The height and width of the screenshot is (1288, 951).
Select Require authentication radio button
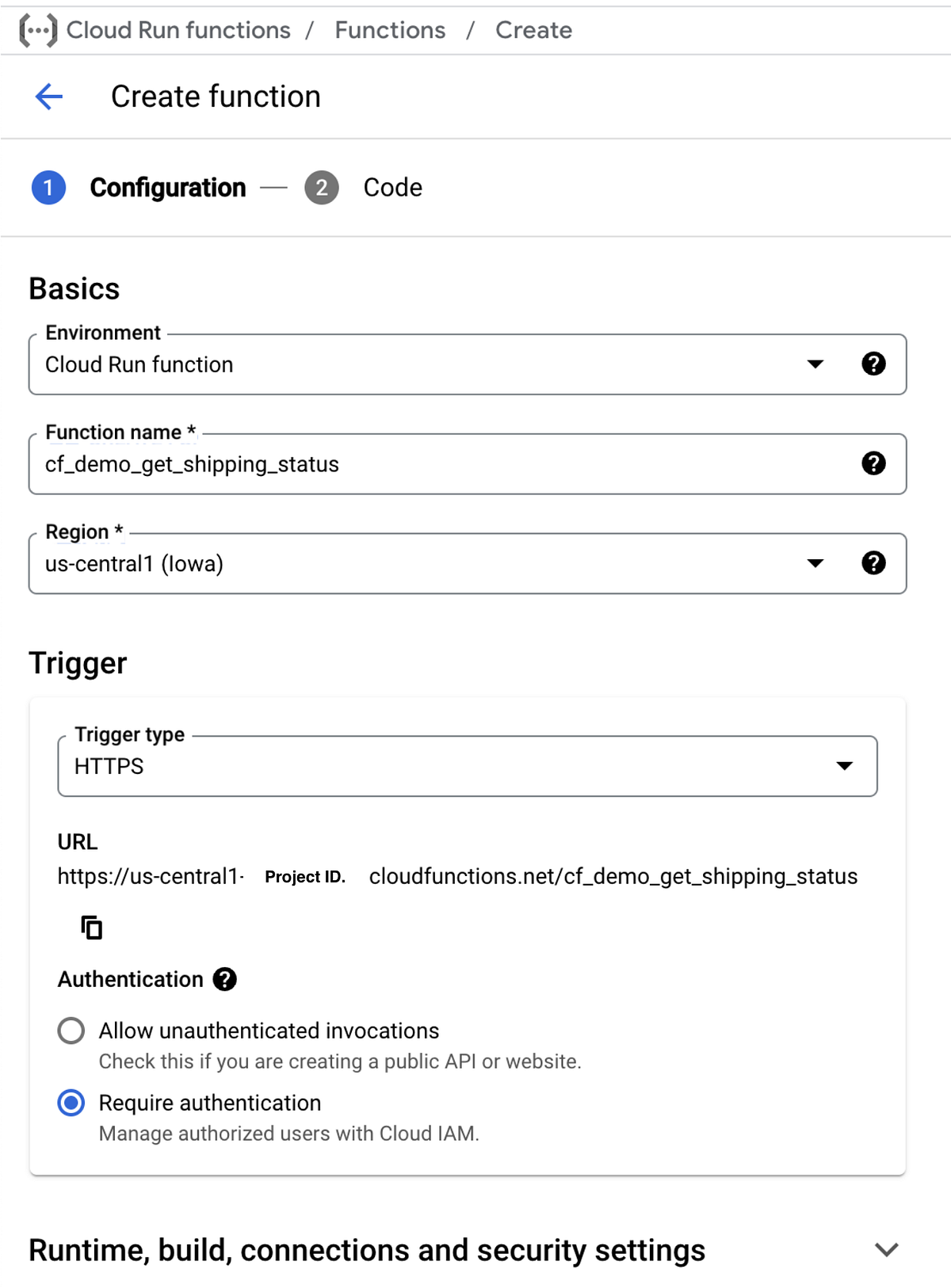pyautogui.click(x=71, y=1103)
